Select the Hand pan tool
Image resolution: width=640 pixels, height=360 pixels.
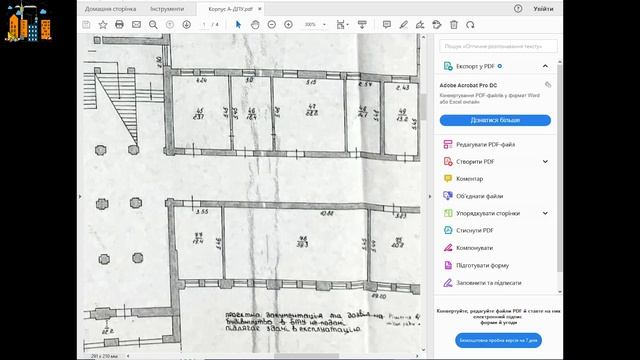[x=255, y=24]
